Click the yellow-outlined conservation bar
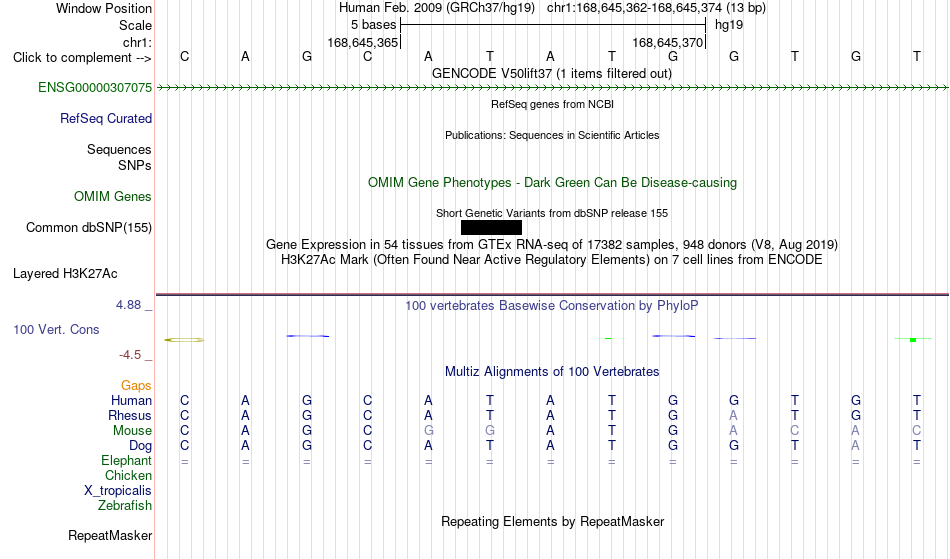Viewport: 950px width, 559px height. point(184,340)
